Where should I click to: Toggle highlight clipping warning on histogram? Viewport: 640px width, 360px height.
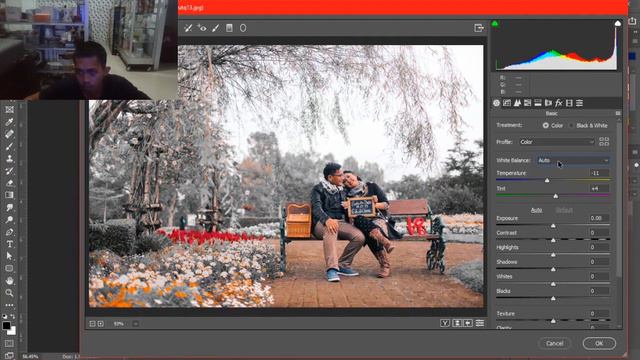[618, 24]
